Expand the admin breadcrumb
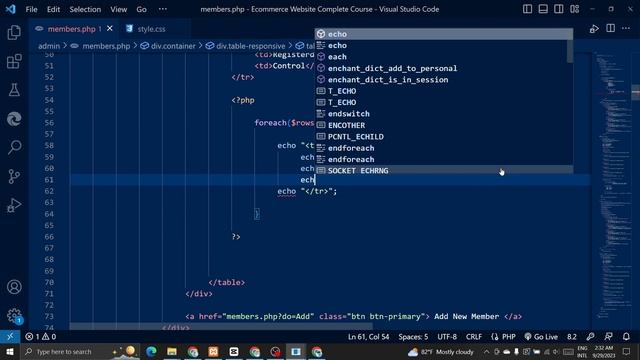Image resolution: width=640 pixels, height=360 pixels. point(49,46)
